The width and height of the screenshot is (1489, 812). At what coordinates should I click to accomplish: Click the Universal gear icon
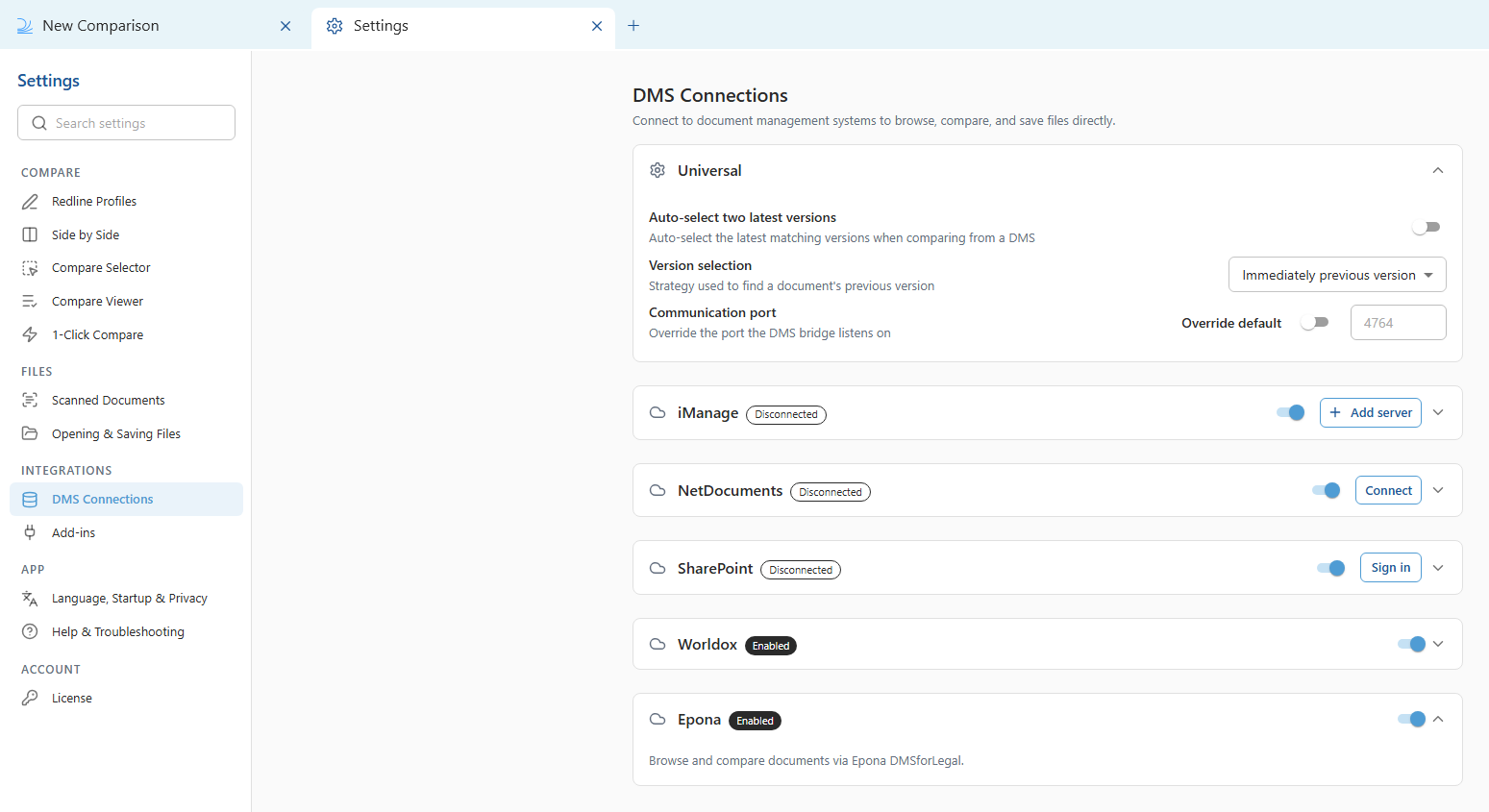tap(658, 170)
